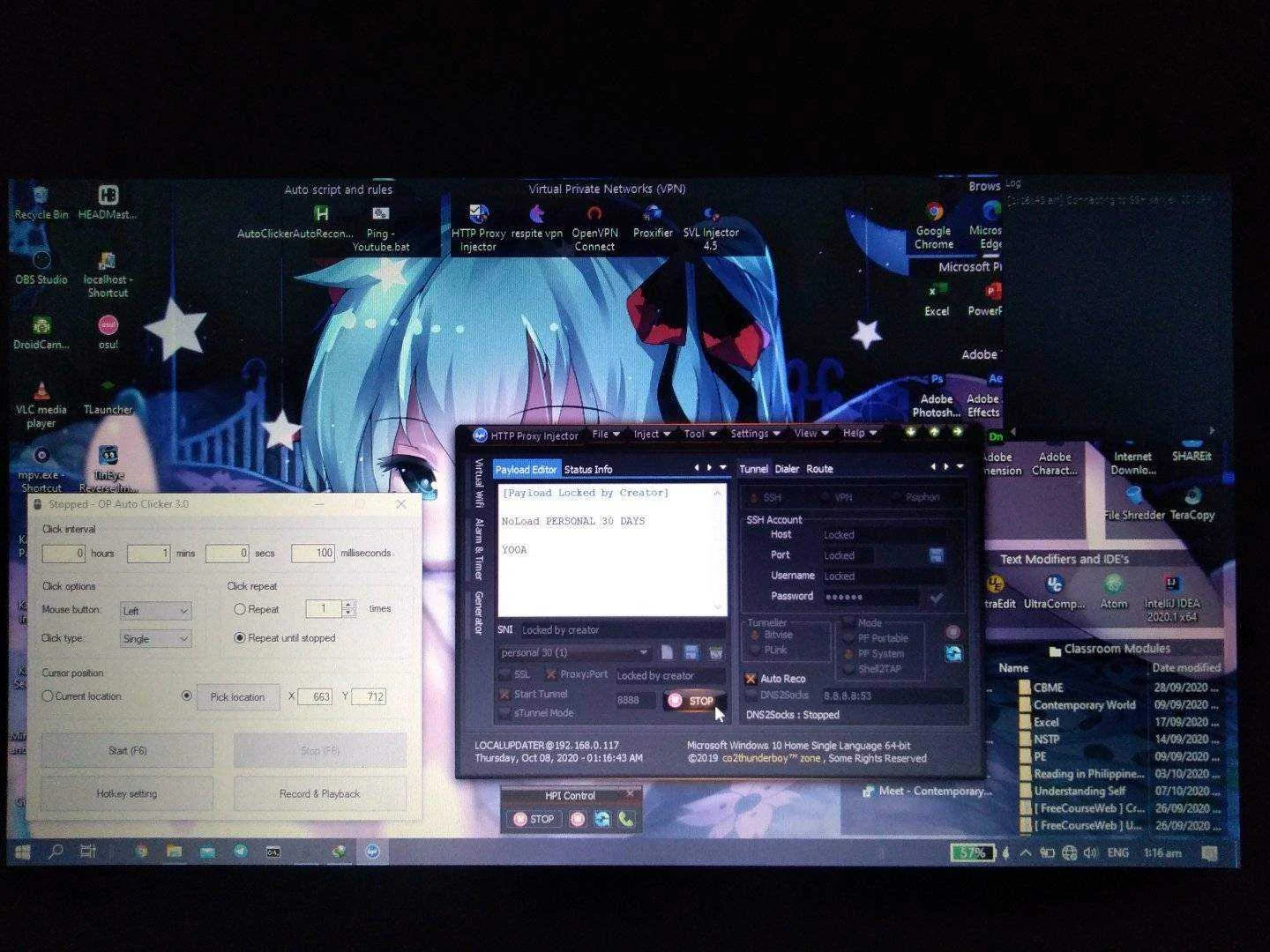1270x952 pixels.
Task: Open the Click type dropdown showing Single
Action: 155,638
